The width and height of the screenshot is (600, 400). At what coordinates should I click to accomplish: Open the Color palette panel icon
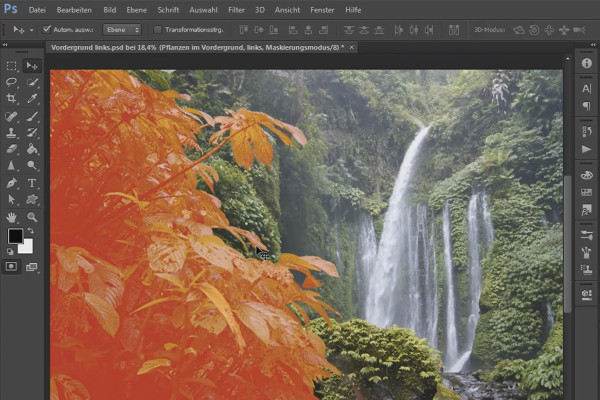pyautogui.click(x=586, y=175)
